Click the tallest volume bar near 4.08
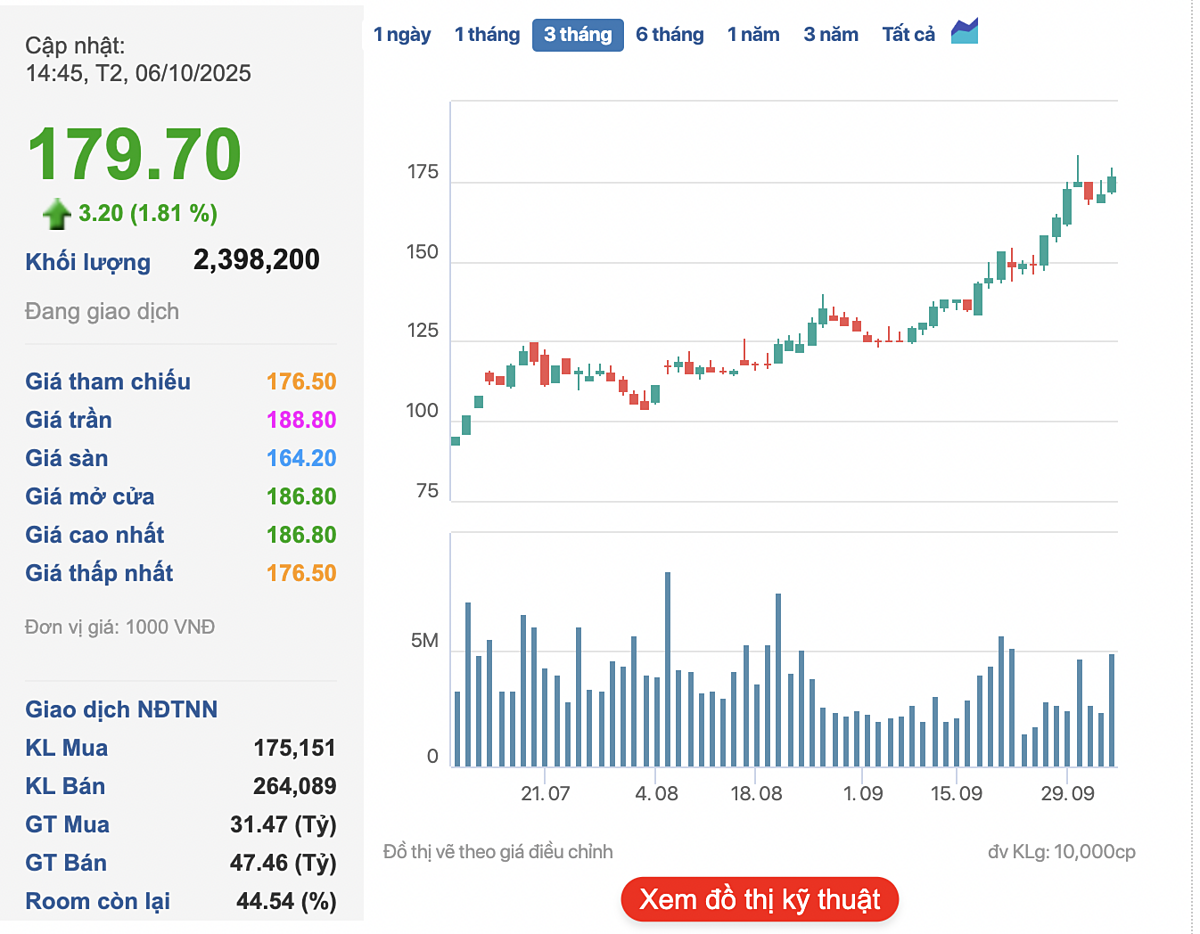Viewport: 1200px width, 934px height. [667, 669]
